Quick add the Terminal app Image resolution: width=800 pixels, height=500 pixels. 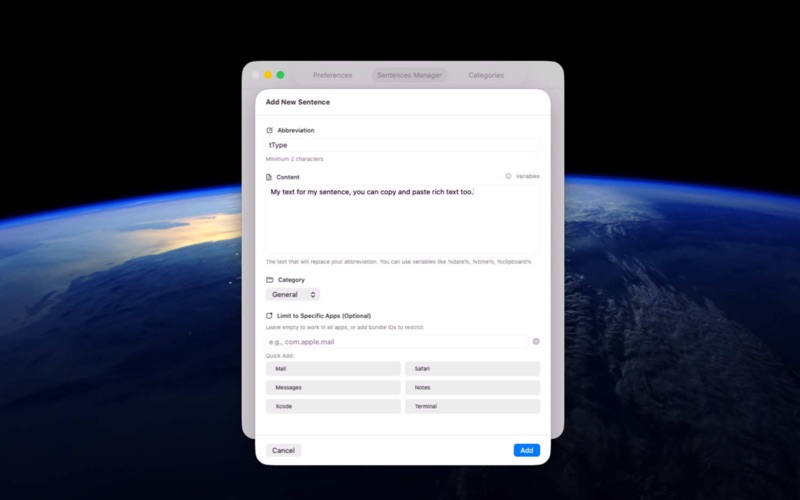coord(472,406)
